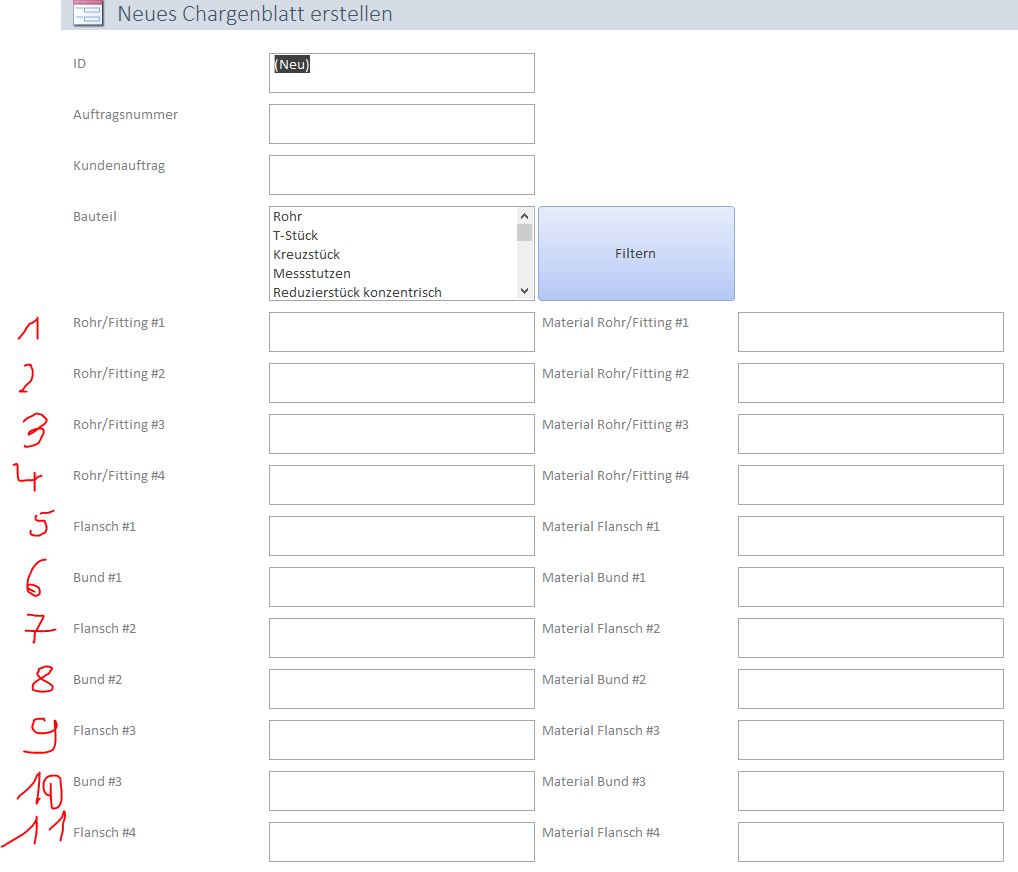Click Material Rohr/Fitting #1 input field
Screen dimensions: 1018x872
(x=871, y=332)
